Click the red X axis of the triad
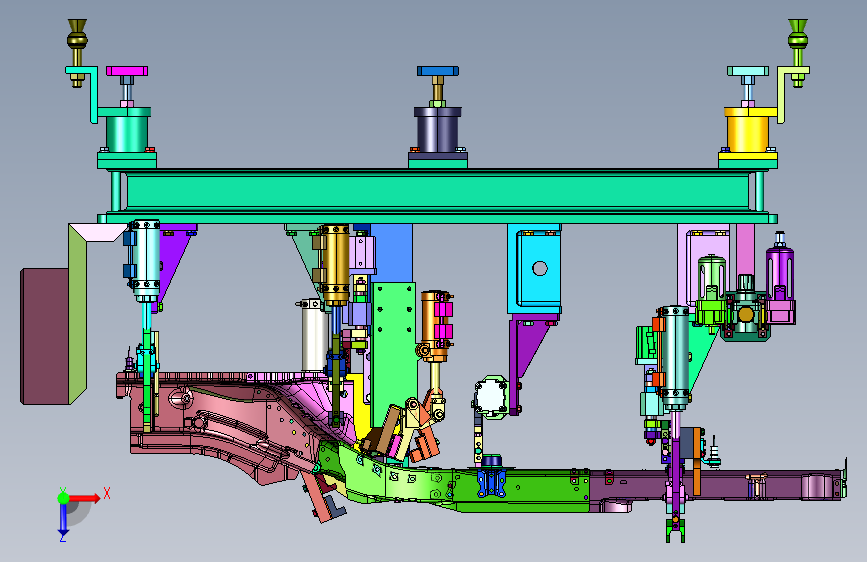Viewport: 867px width, 562px height. 84,498
